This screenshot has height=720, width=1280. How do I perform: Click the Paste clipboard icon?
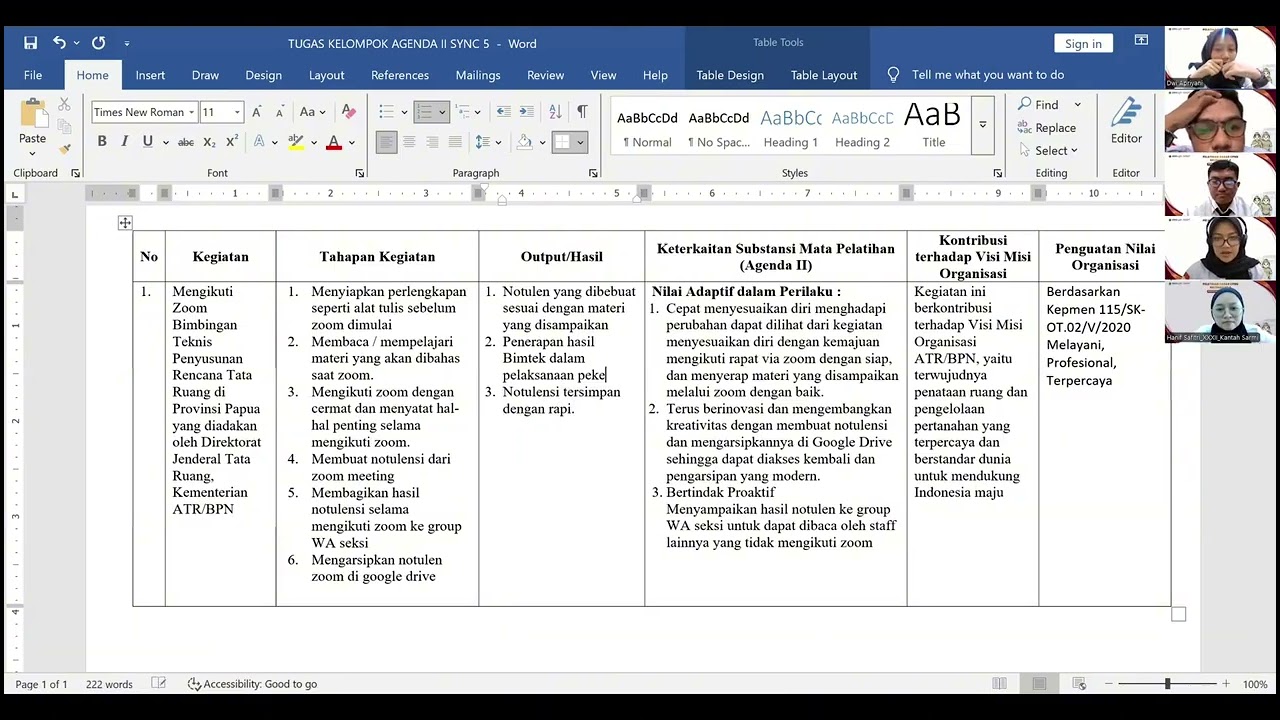point(32,113)
